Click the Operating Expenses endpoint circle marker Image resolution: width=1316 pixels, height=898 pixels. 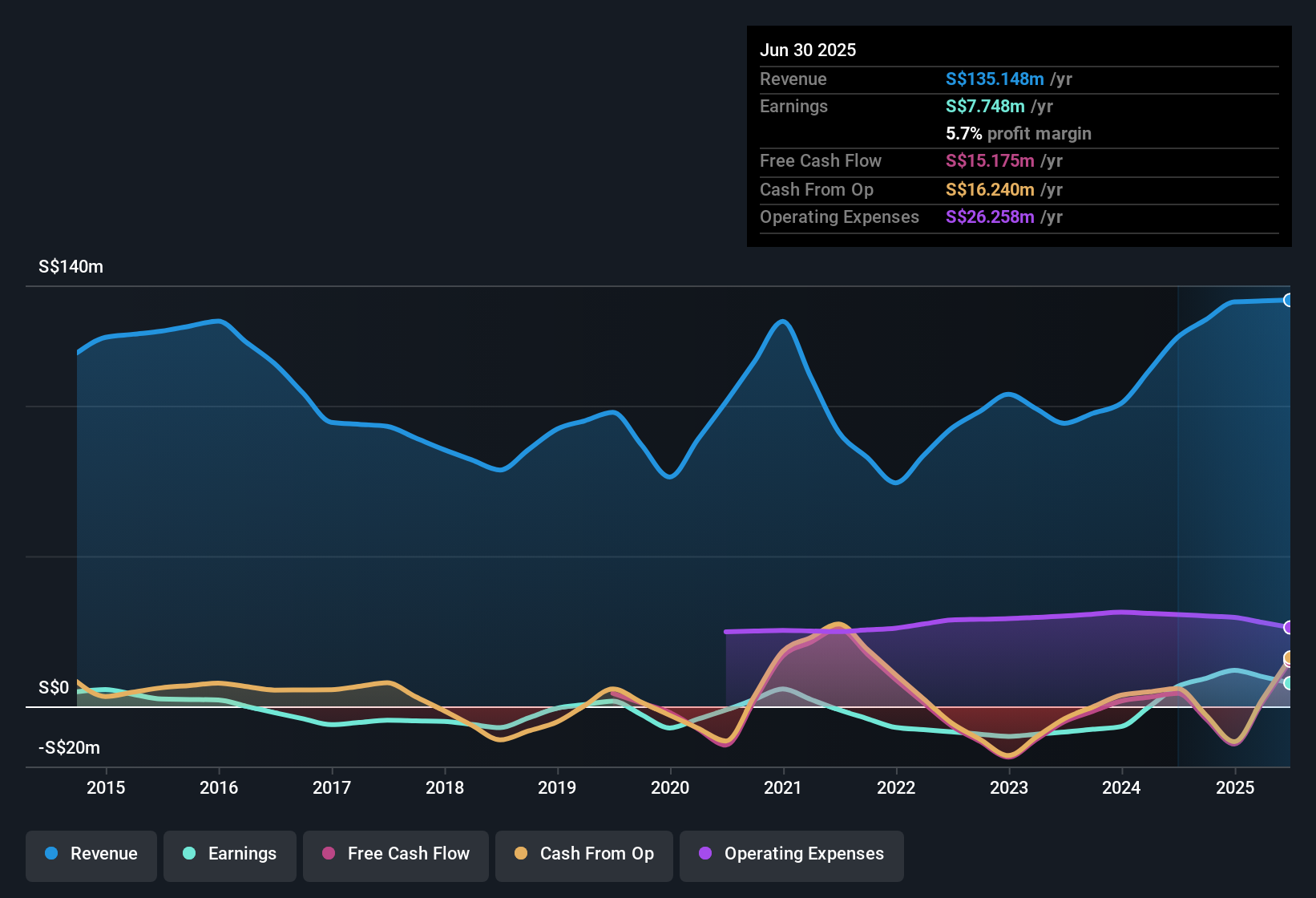point(1290,629)
